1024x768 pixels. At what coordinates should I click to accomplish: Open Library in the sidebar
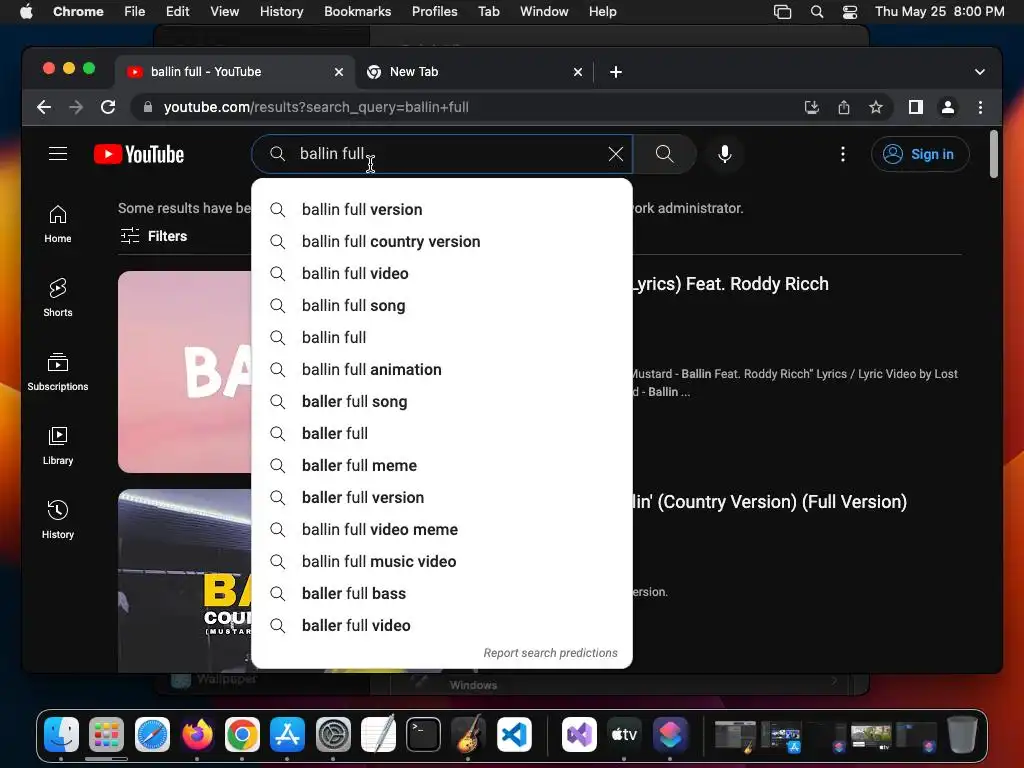[58, 445]
